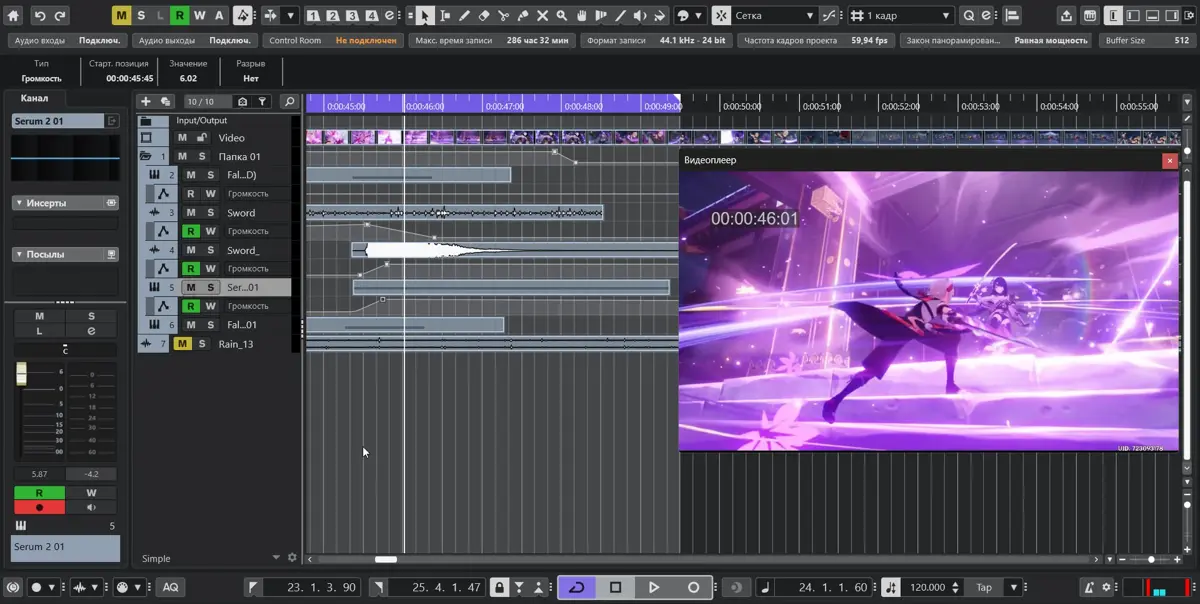This screenshot has height=604, width=1200.
Task: Open metronome click settings gear at bottom
Action: tap(1107, 587)
